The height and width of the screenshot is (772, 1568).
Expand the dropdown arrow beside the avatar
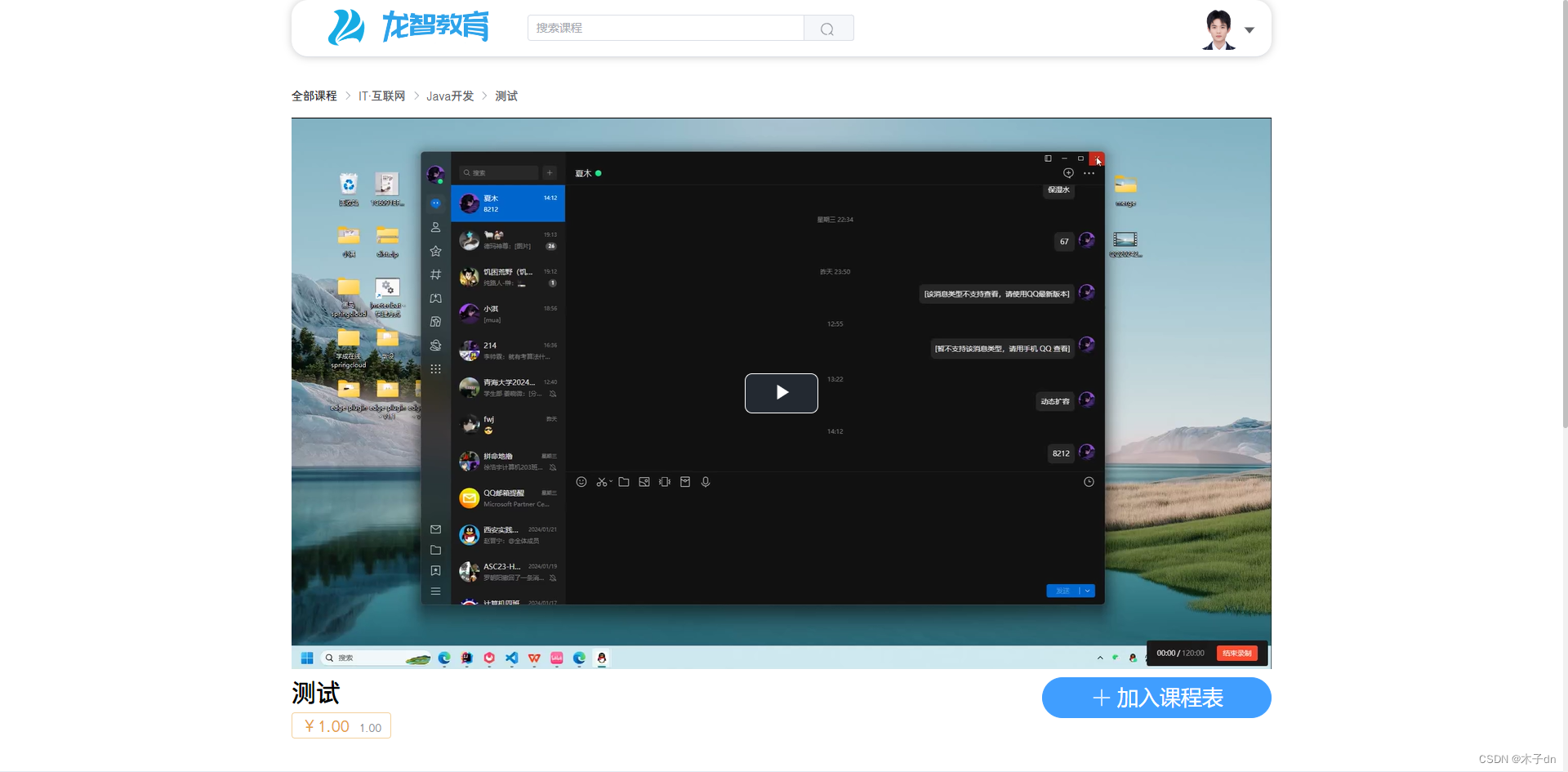tap(1249, 30)
